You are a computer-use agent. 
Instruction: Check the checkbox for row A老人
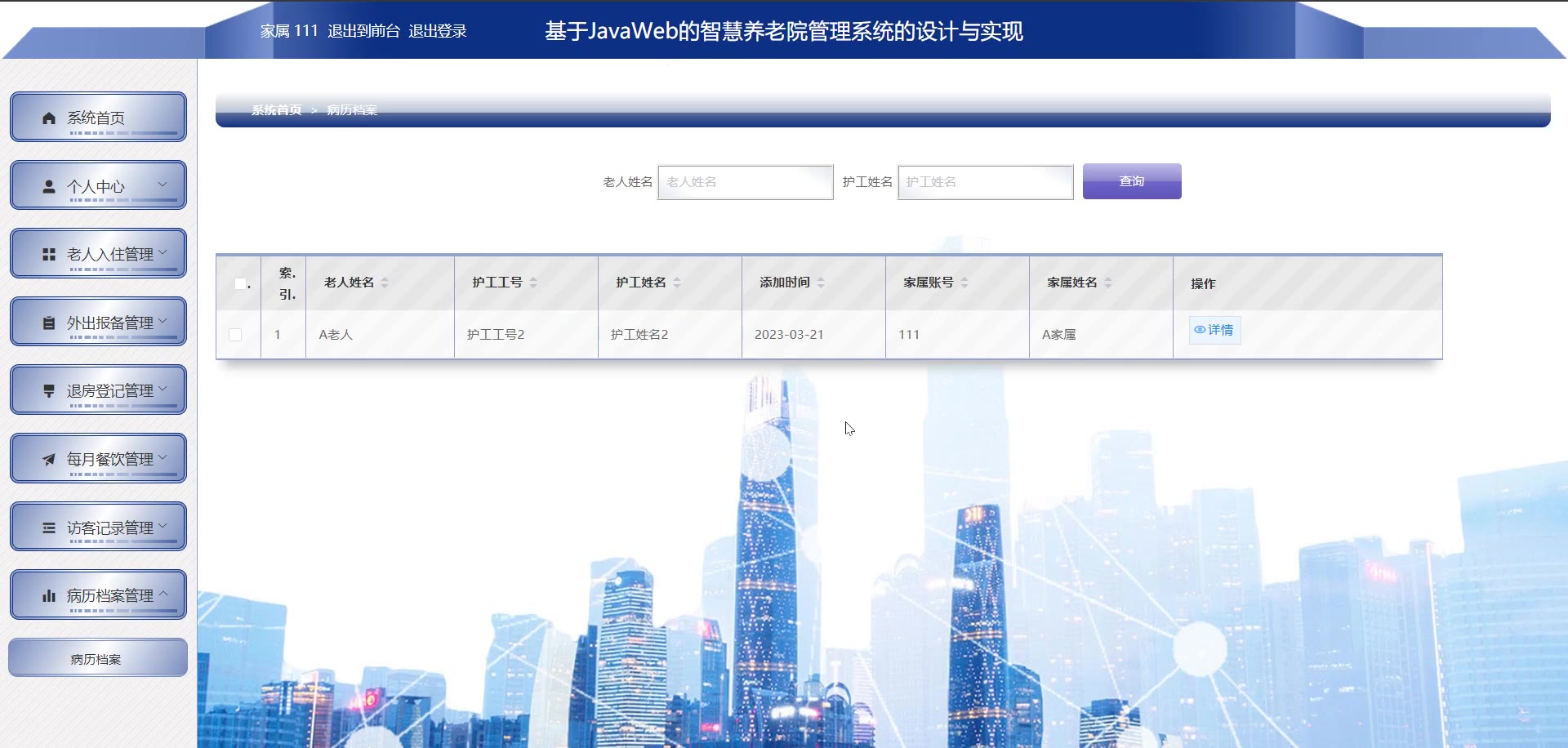point(235,335)
